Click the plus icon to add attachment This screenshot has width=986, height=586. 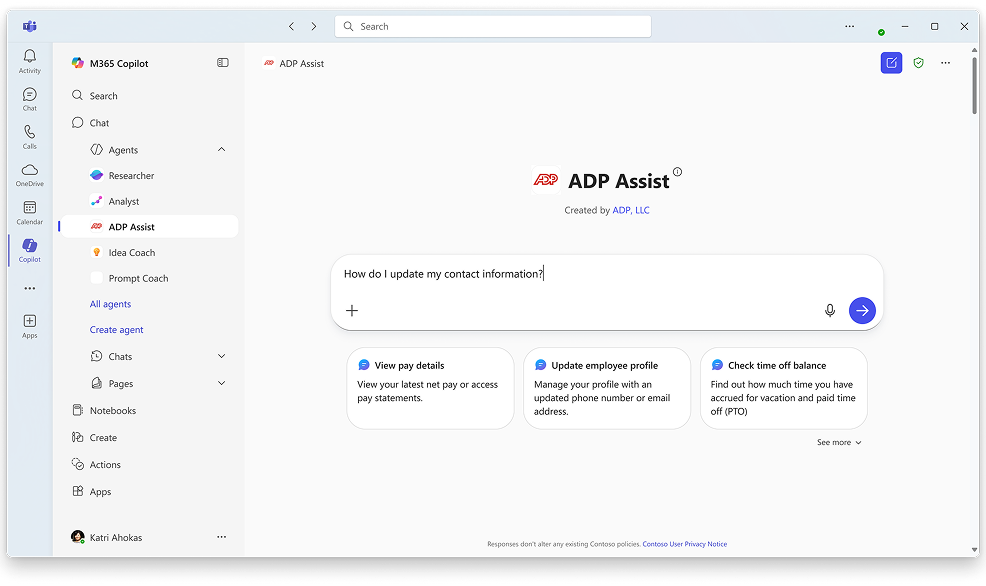tap(352, 311)
